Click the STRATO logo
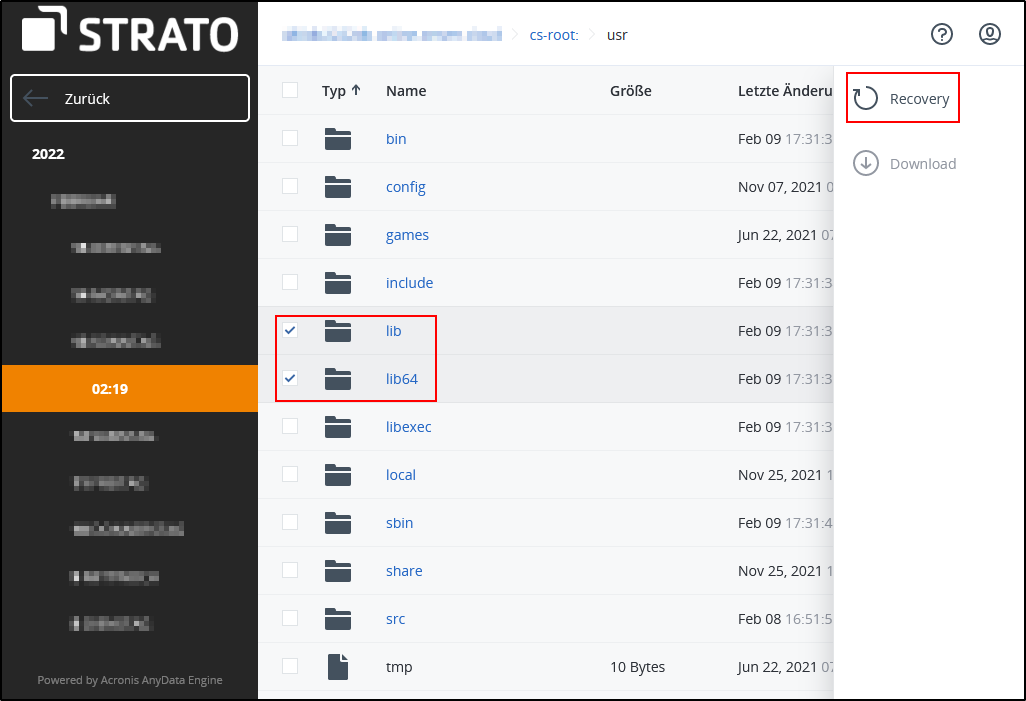Image resolution: width=1026 pixels, height=701 pixels. click(129, 33)
